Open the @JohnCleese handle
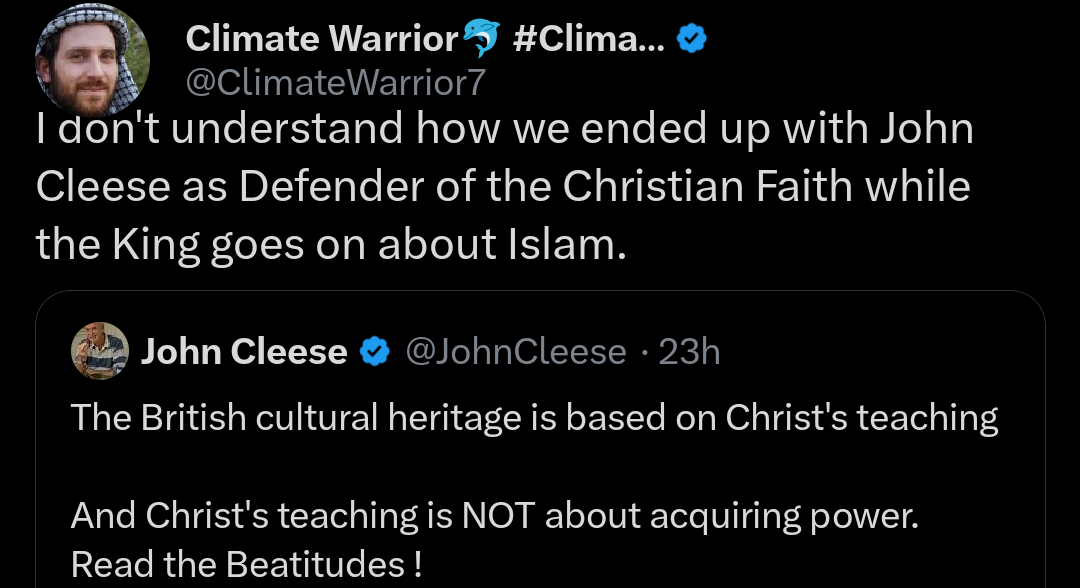The width and height of the screenshot is (1080, 588). (x=515, y=352)
